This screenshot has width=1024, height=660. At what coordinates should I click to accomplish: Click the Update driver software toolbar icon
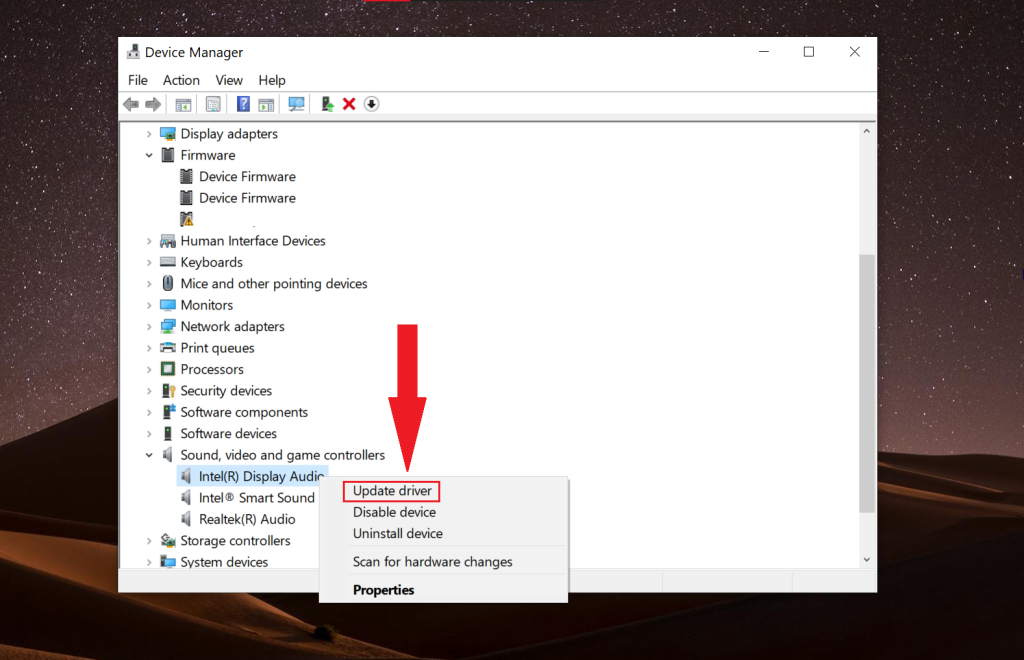(x=326, y=103)
